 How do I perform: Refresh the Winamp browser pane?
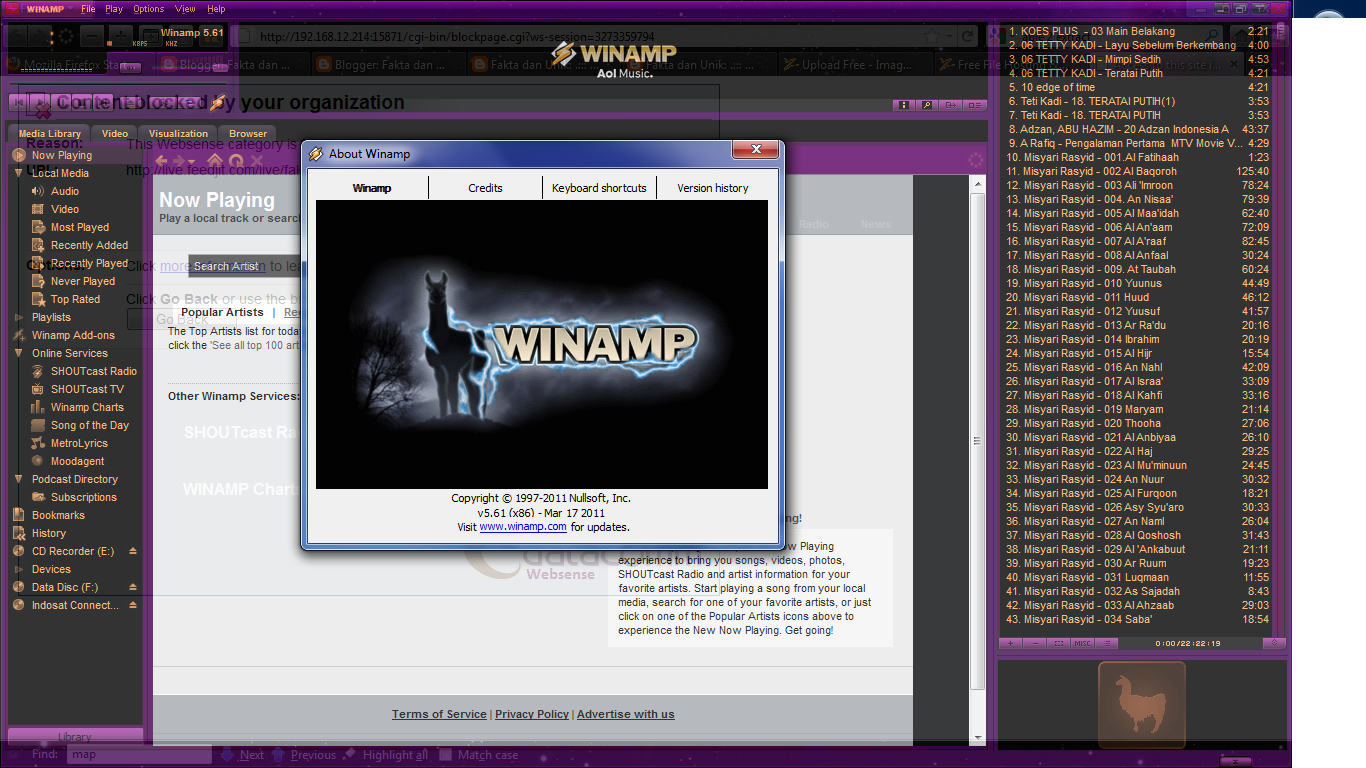click(236, 161)
